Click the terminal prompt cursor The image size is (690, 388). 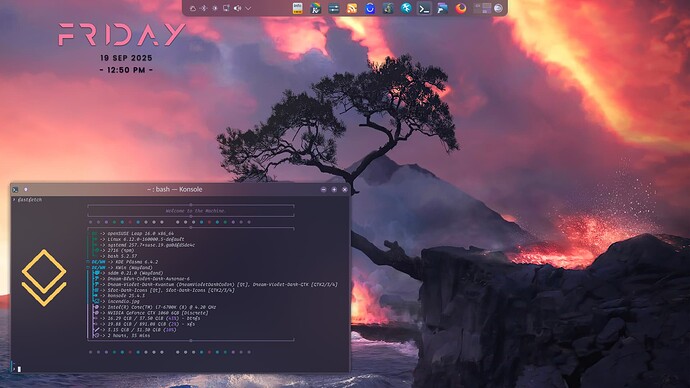point(19,369)
